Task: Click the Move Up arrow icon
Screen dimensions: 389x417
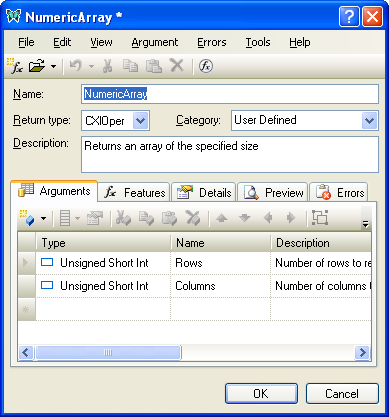Action: pos(222,218)
